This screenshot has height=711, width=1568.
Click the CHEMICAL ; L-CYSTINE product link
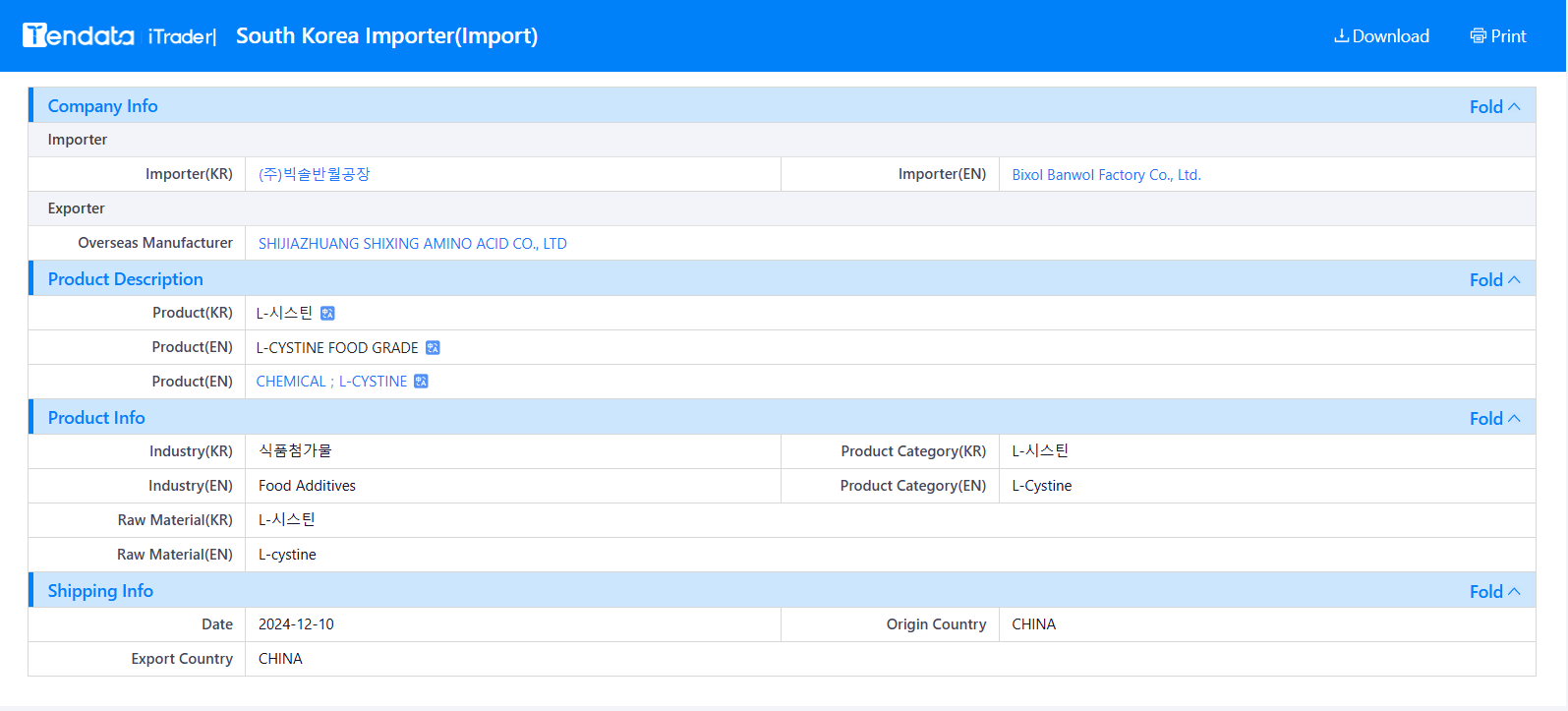point(331,382)
